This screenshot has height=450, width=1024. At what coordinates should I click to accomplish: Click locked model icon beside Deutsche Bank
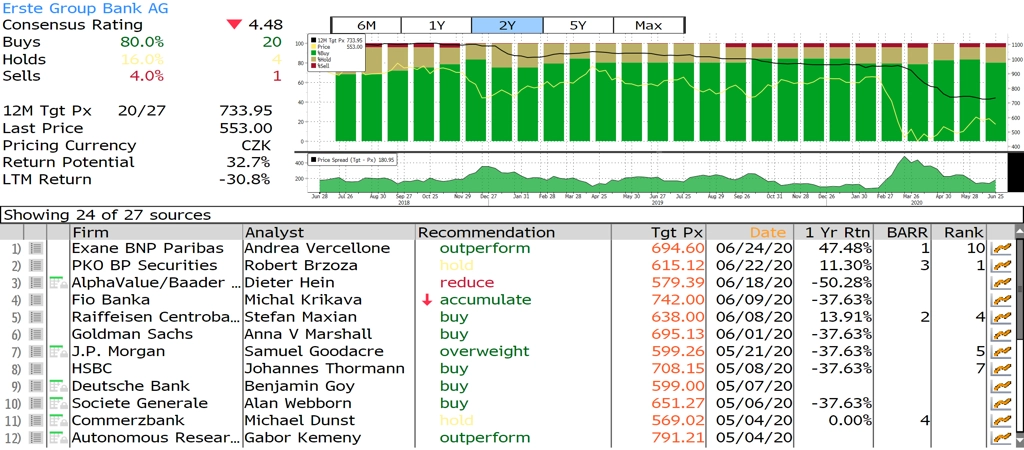point(59,386)
